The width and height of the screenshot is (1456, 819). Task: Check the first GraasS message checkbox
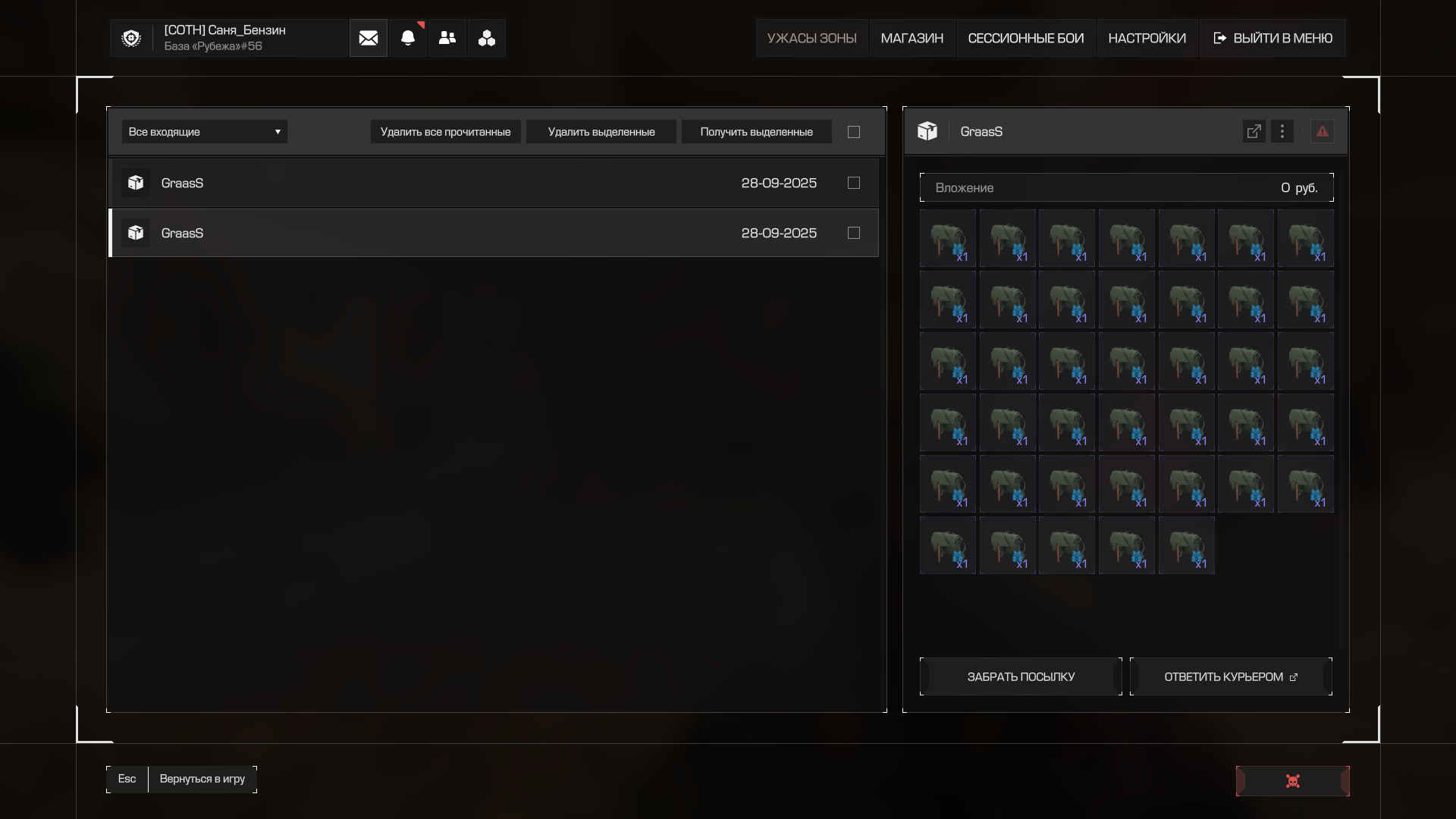tap(854, 183)
